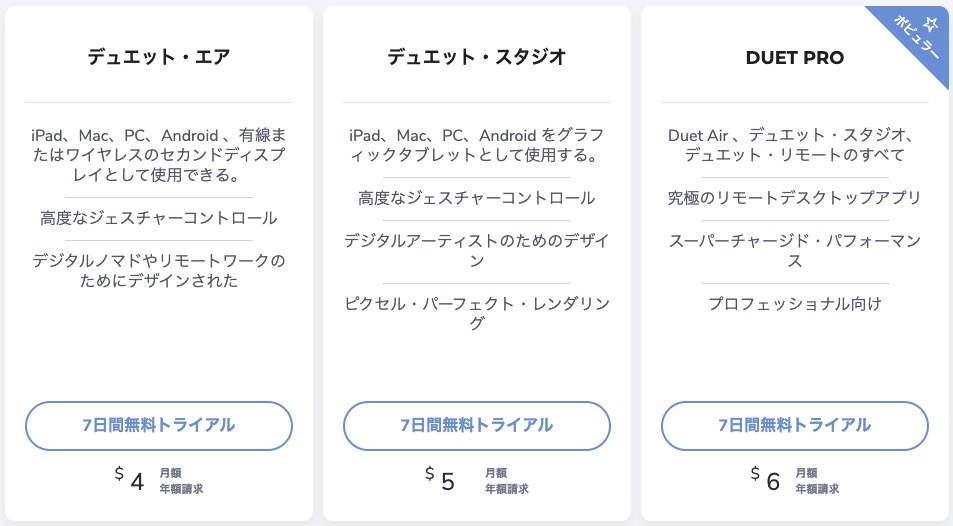Select the ポピュラー corner badge

(916, 38)
